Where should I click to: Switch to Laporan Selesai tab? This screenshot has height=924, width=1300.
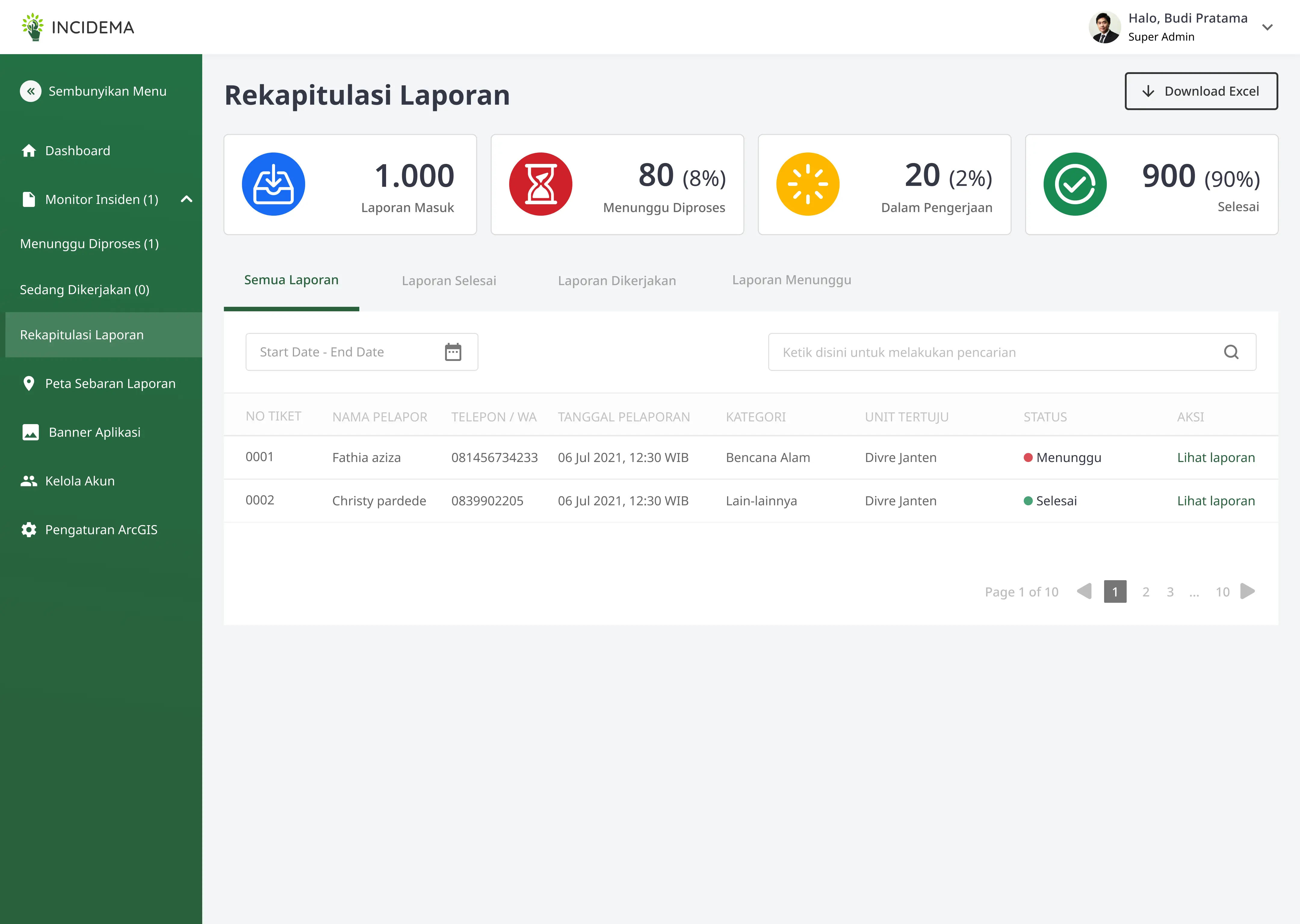pyautogui.click(x=449, y=281)
